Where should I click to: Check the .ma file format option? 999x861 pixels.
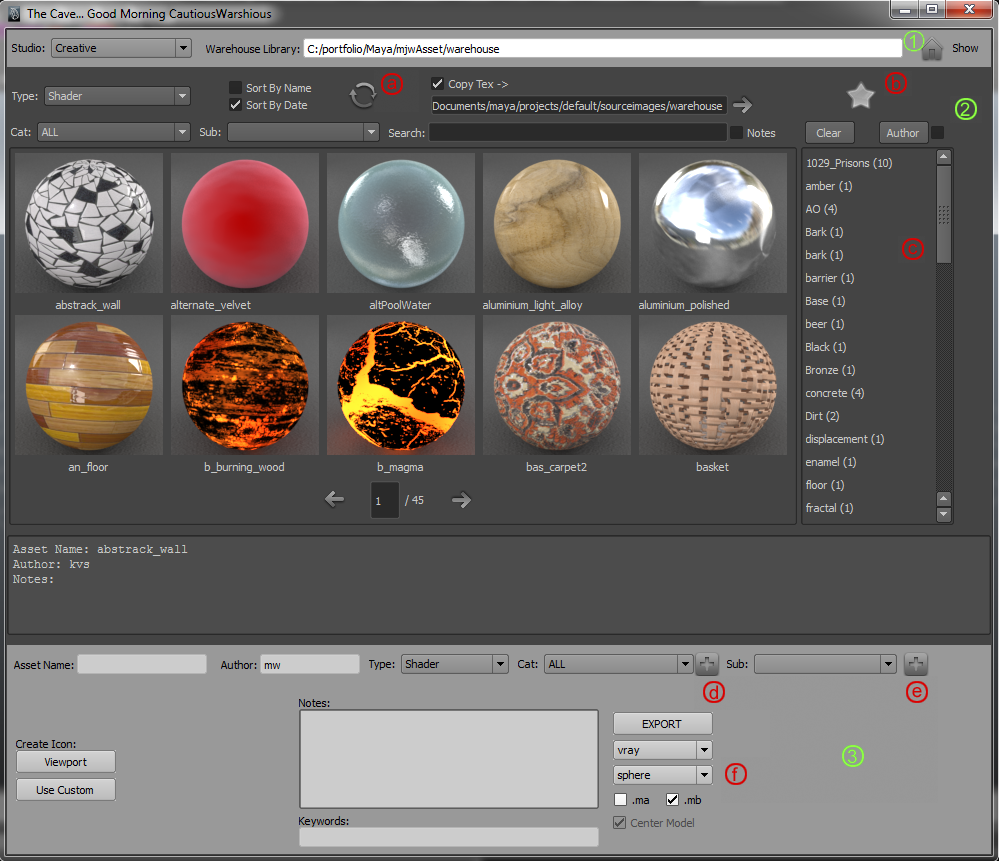coord(621,800)
